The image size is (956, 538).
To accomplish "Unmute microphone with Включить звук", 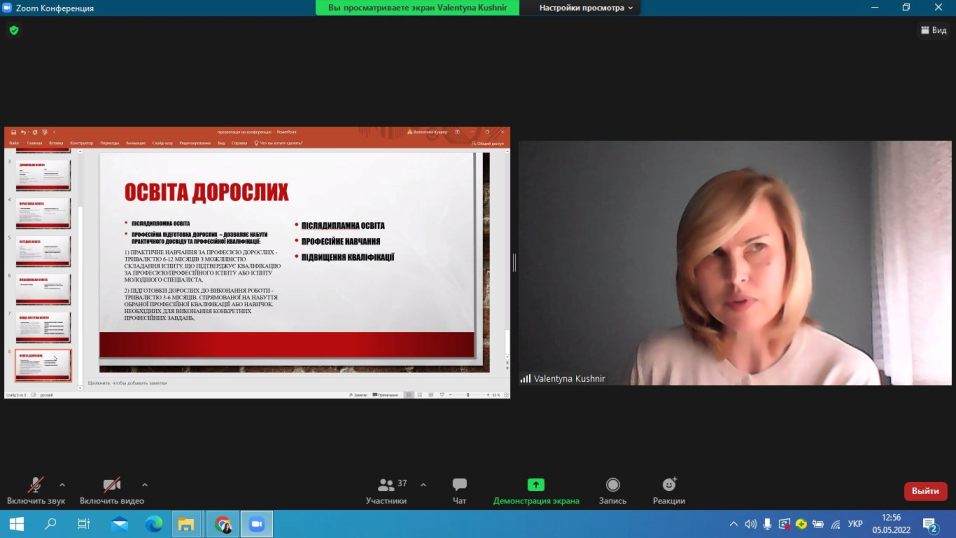I will (x=36, y=485).
